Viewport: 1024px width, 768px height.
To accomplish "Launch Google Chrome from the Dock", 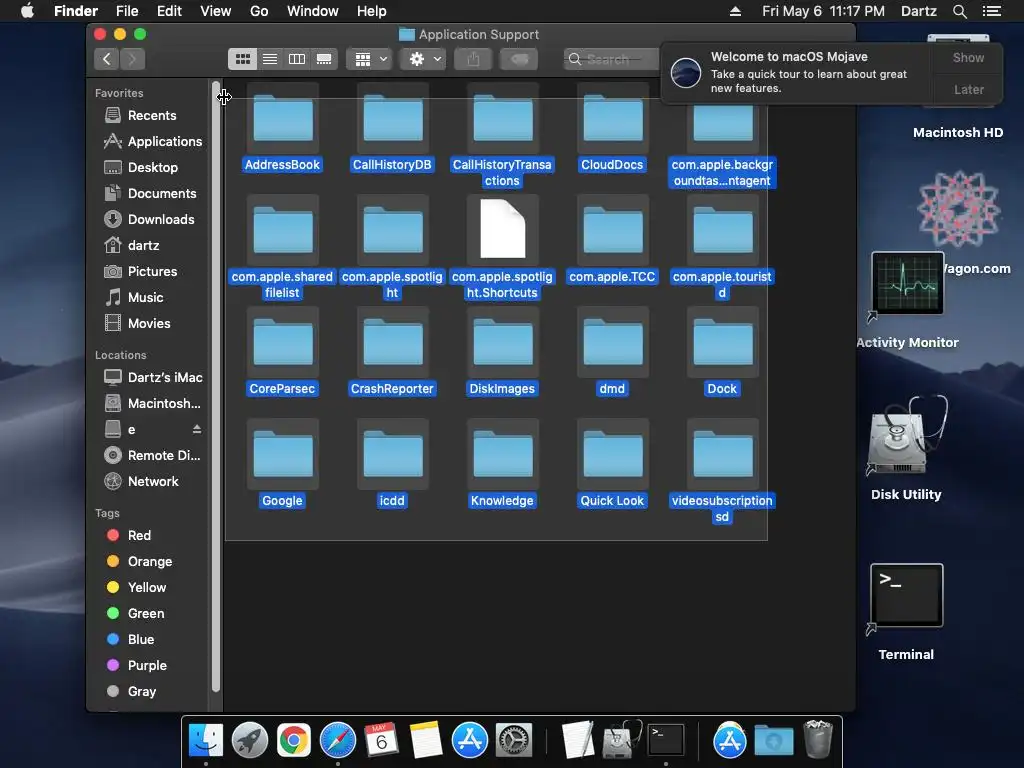I will click(294, 740).
